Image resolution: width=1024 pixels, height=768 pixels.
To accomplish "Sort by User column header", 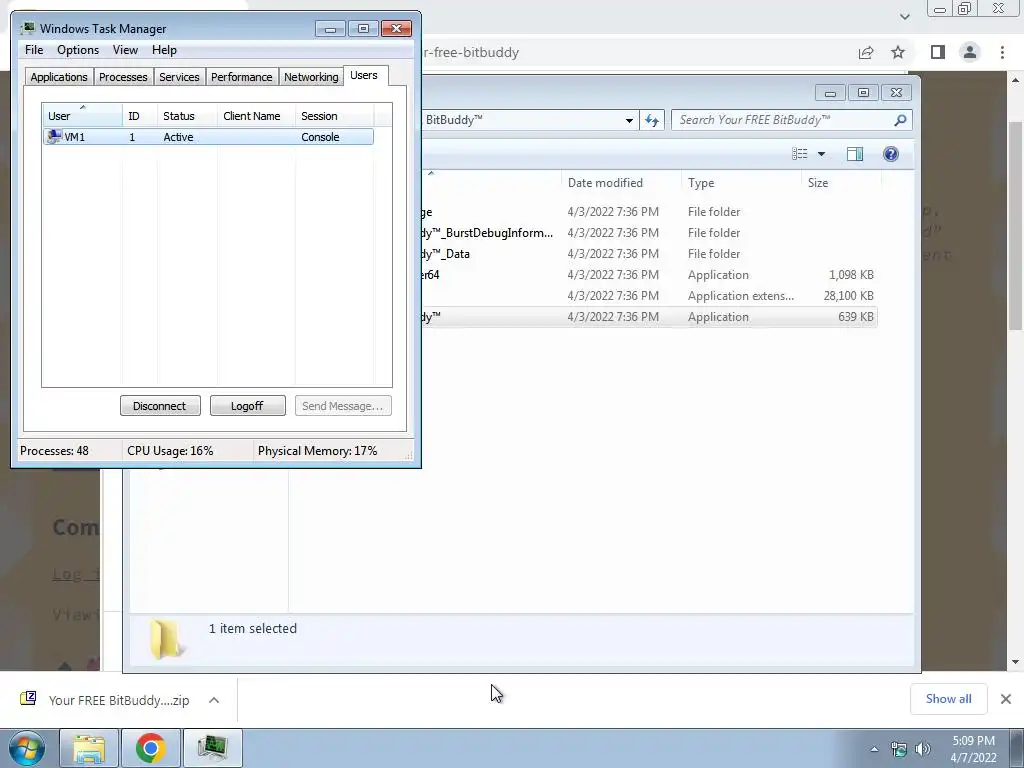I will coord(82,116).
